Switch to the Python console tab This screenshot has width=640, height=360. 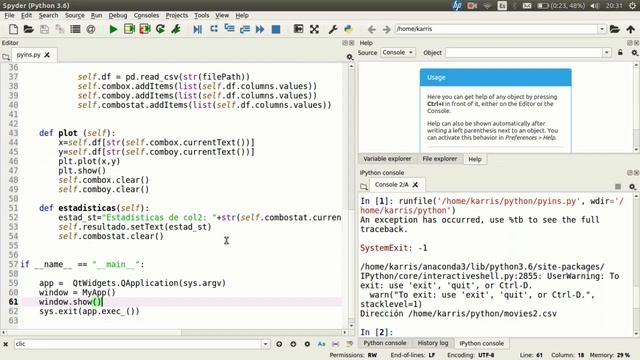click(384, 343)
